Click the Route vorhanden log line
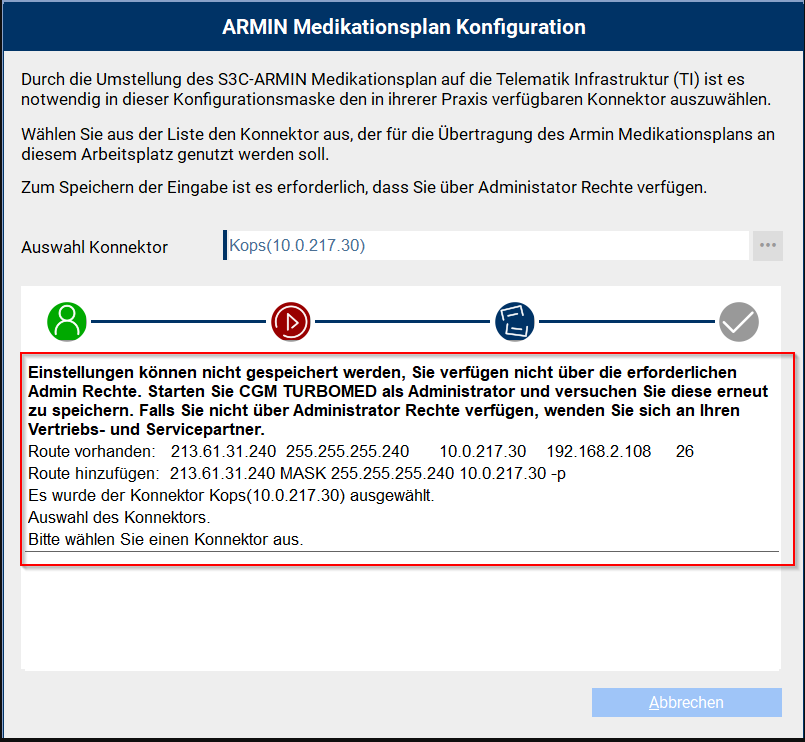This screenshot has height=742, width=805. [360, 452]
